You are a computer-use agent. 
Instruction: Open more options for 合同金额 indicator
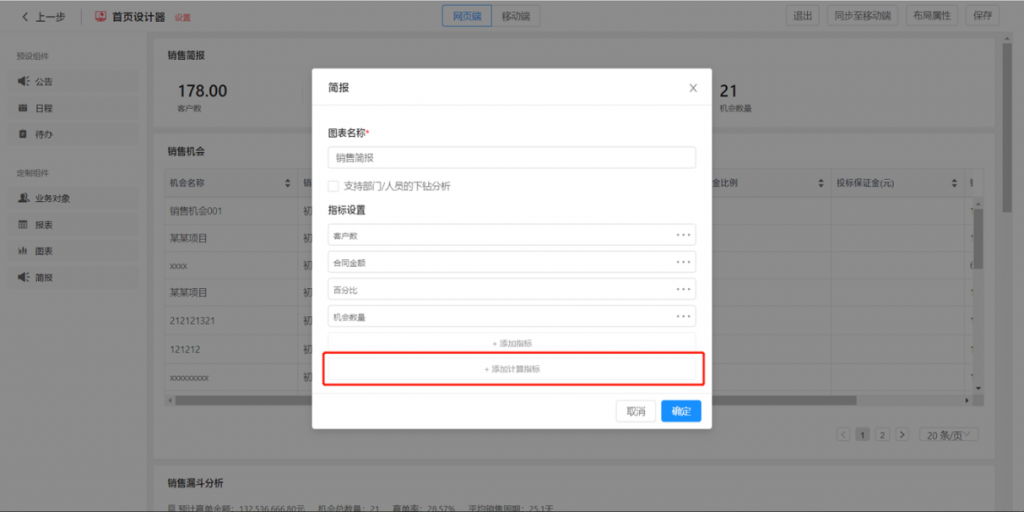[683, 262]
